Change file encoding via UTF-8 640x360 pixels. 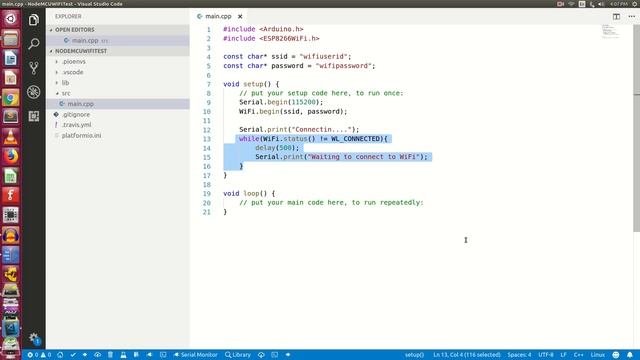[x=546, y=355]
